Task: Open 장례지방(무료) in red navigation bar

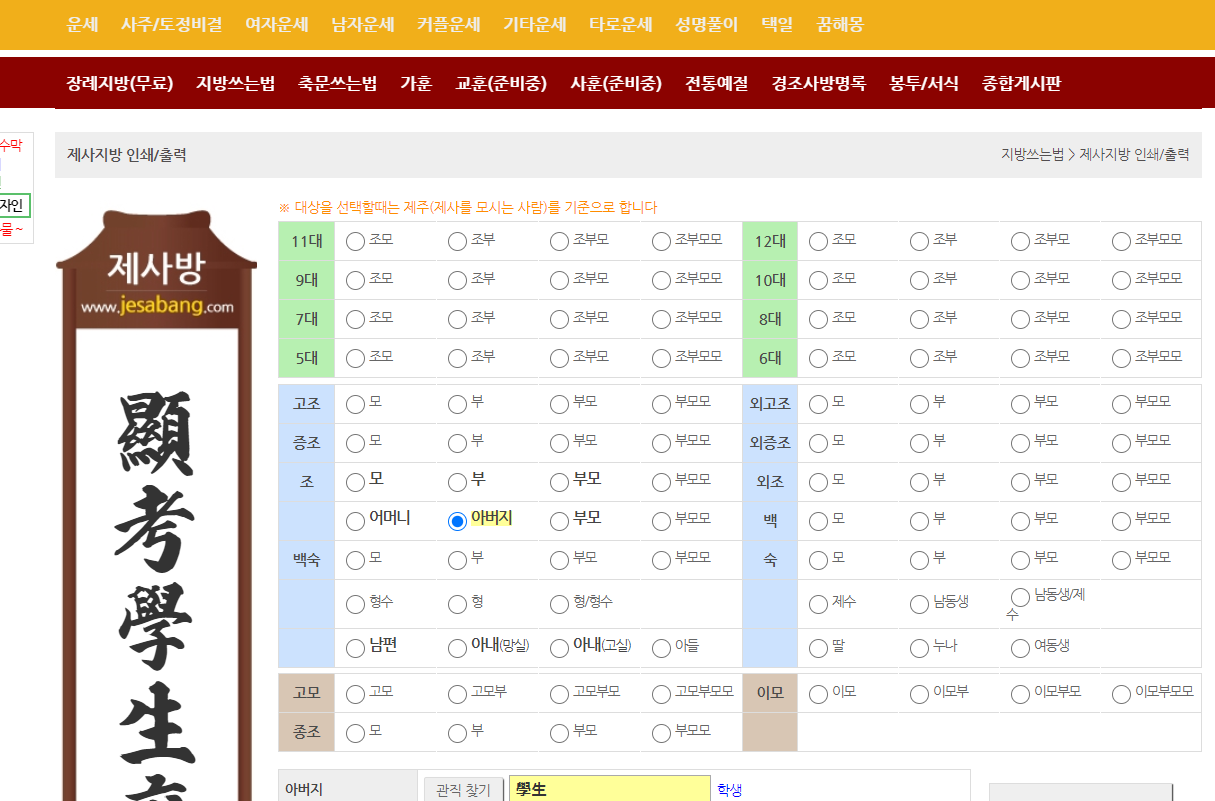Action: click(x=120, y=83)
